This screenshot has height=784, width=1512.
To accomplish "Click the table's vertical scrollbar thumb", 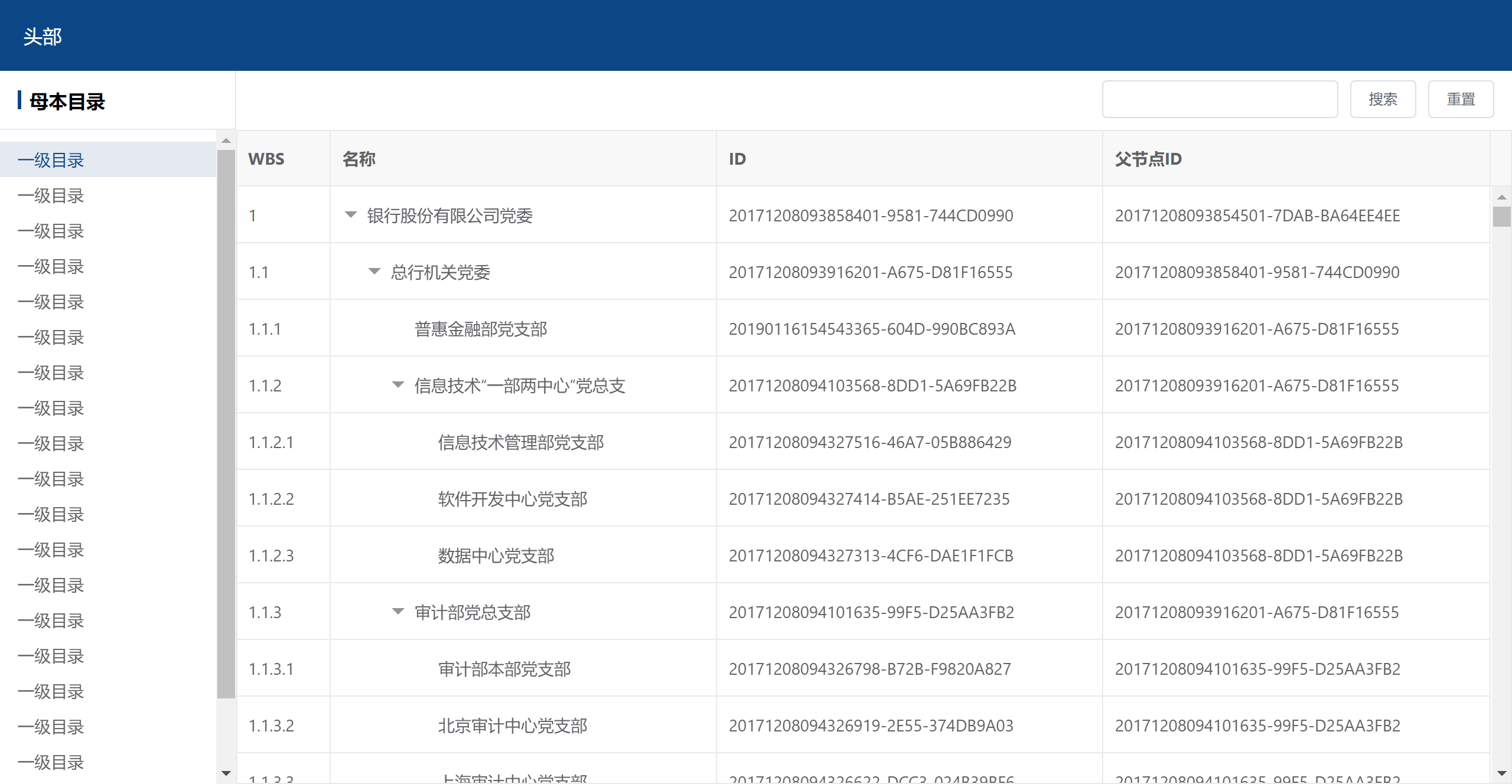I will (1501, 217).
